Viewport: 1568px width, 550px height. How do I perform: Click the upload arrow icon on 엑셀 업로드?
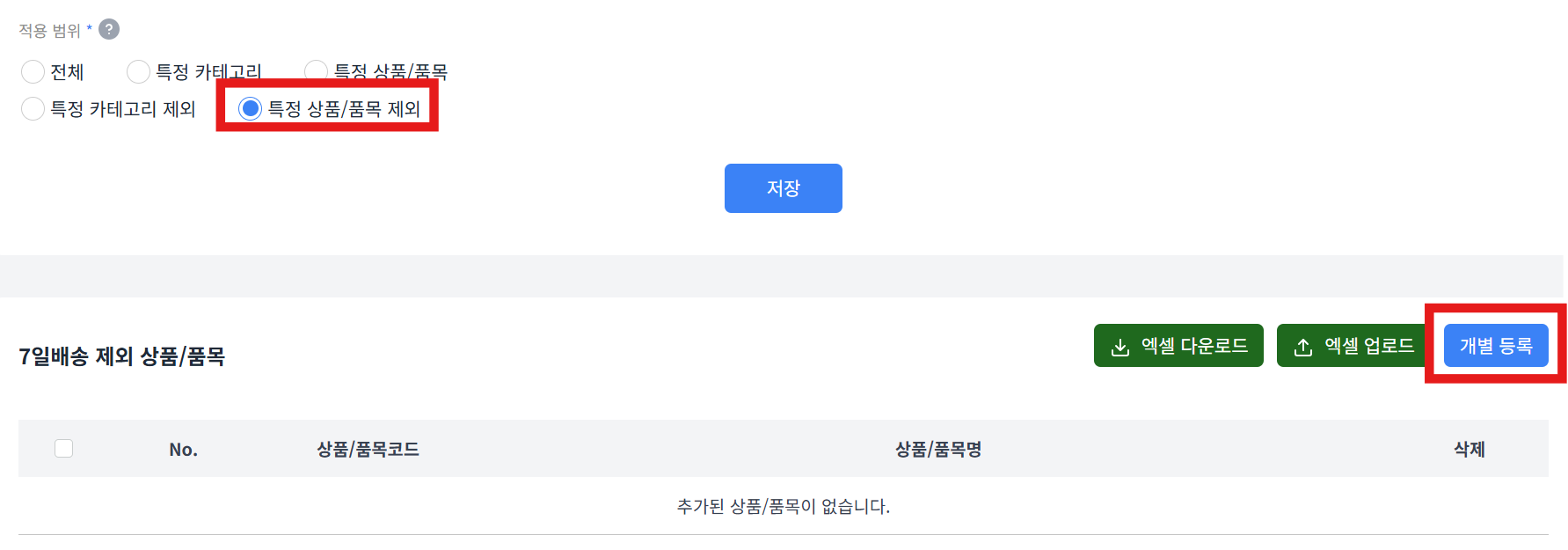1303,347
